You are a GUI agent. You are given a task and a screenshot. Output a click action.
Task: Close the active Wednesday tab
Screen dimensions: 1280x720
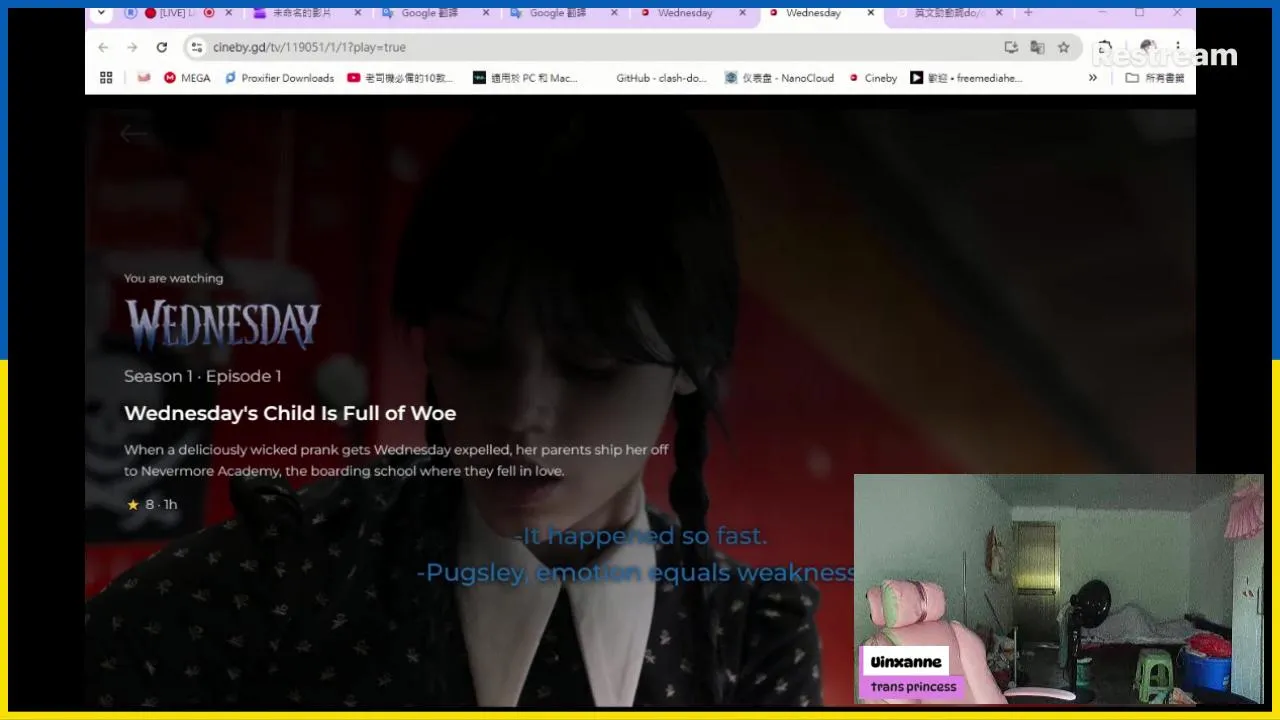(x=871, y=13)
